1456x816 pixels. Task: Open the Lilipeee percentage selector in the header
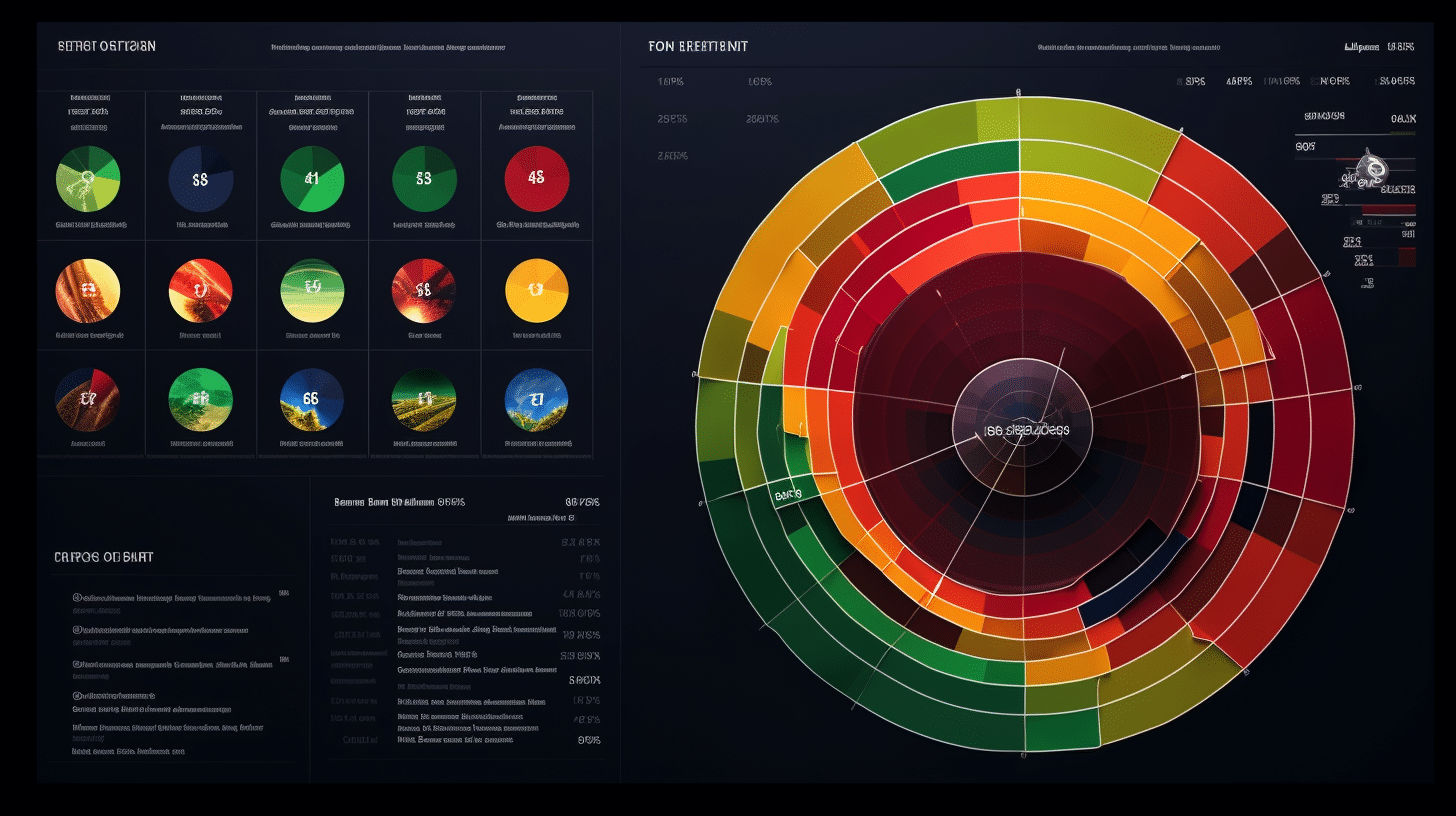(x=1379, y=47)
